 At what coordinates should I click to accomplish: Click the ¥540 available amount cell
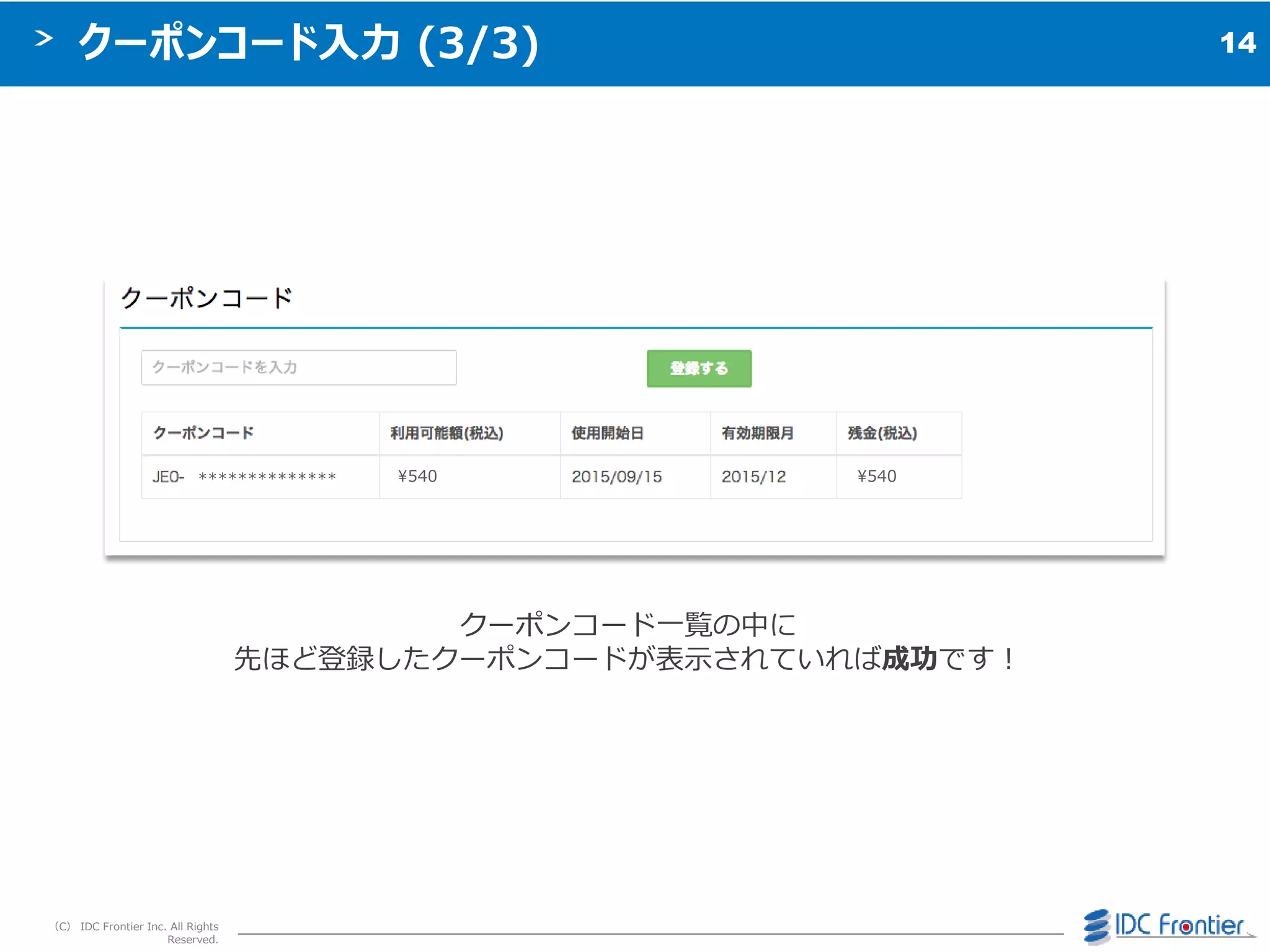coord(470,477)
